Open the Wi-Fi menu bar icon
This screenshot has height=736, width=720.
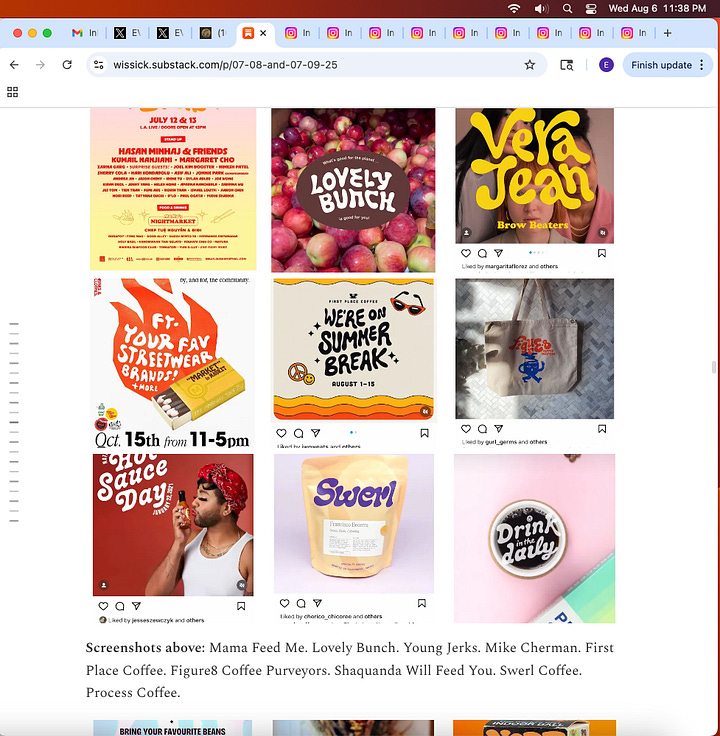pyautogui.click(x=514, y=8)
